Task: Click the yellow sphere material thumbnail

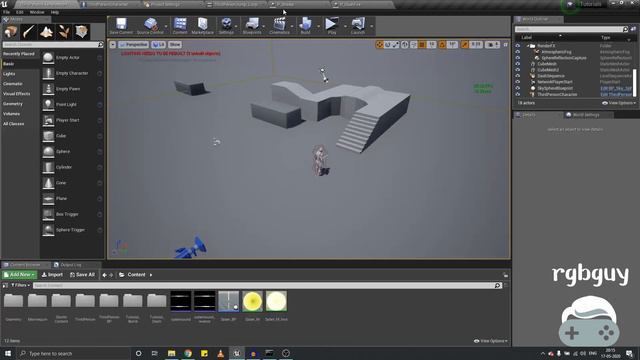Action: coord(252,302)
